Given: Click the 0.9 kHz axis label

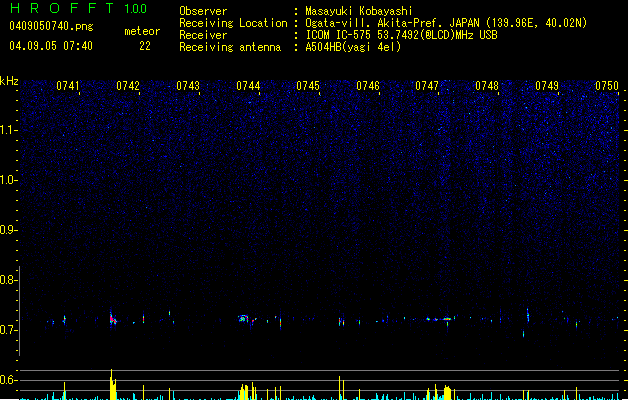Looking at the screenshot, I should 8,230.
